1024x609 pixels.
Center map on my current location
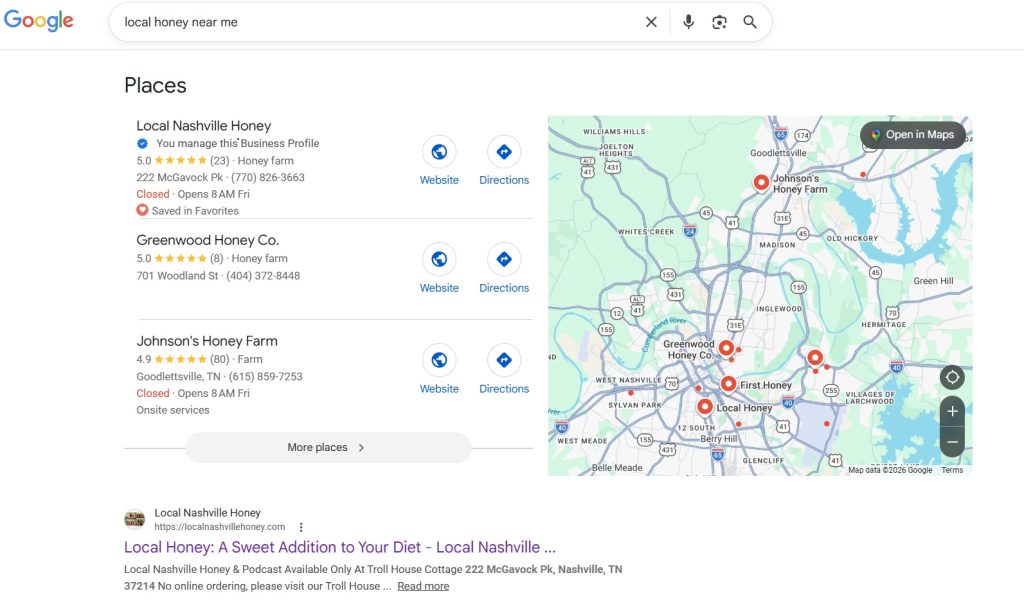point(952,377)
